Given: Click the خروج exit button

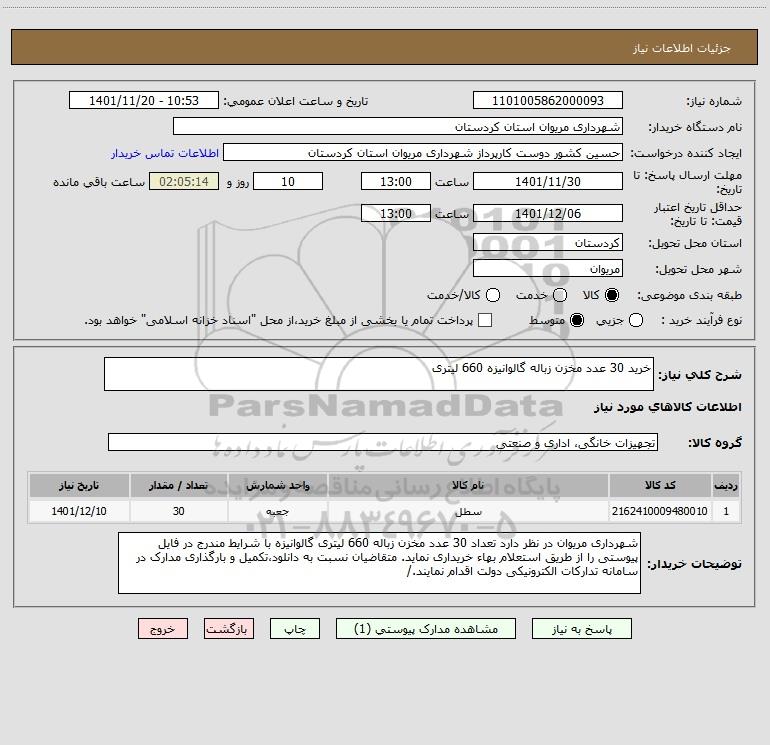Looking at the screenshot, I should coord(163,629).
